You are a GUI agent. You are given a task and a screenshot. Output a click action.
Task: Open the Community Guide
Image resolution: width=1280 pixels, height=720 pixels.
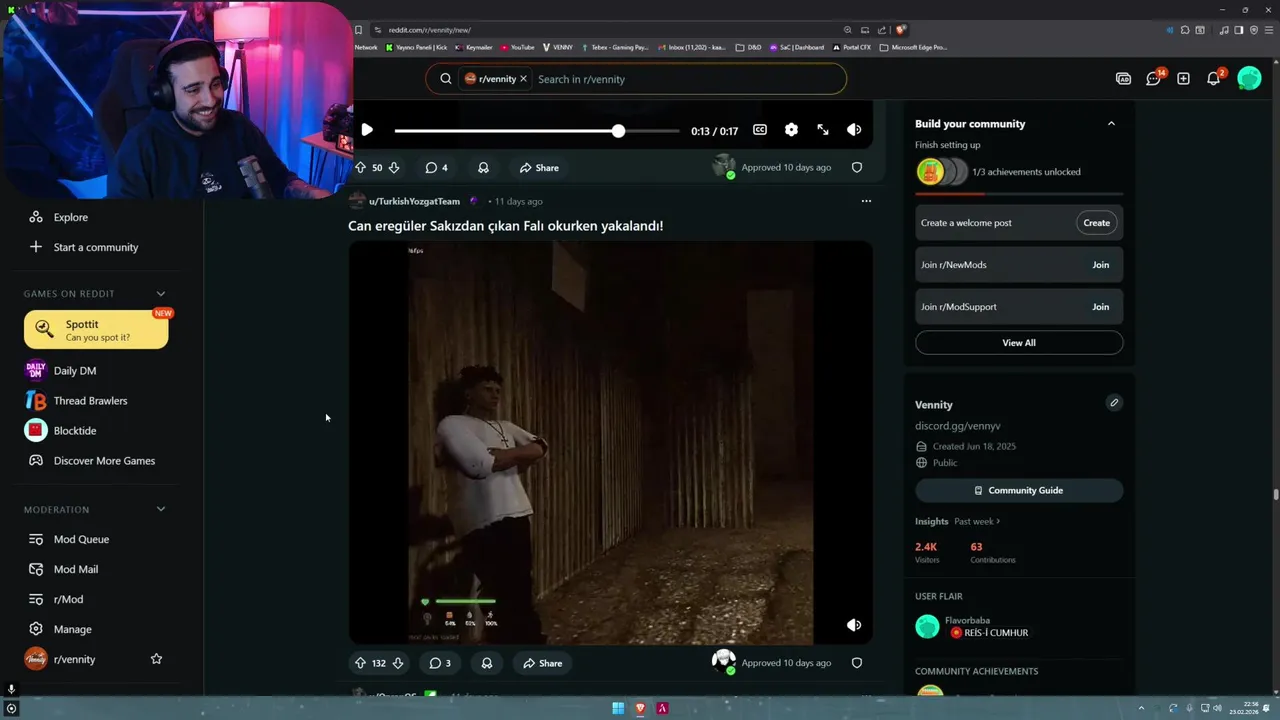[x=1019, y=491]
